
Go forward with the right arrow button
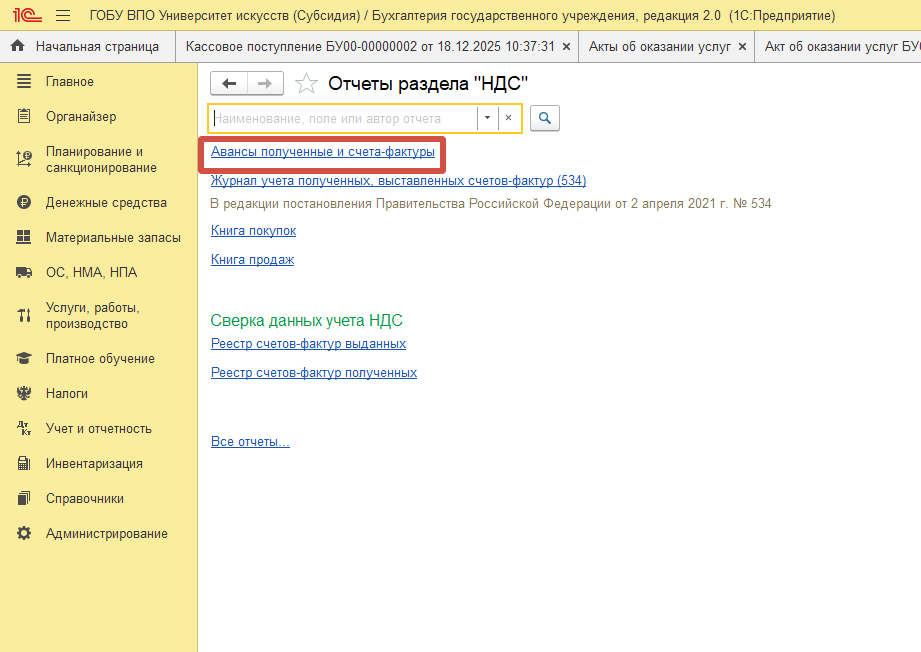[x=265, y=83]
